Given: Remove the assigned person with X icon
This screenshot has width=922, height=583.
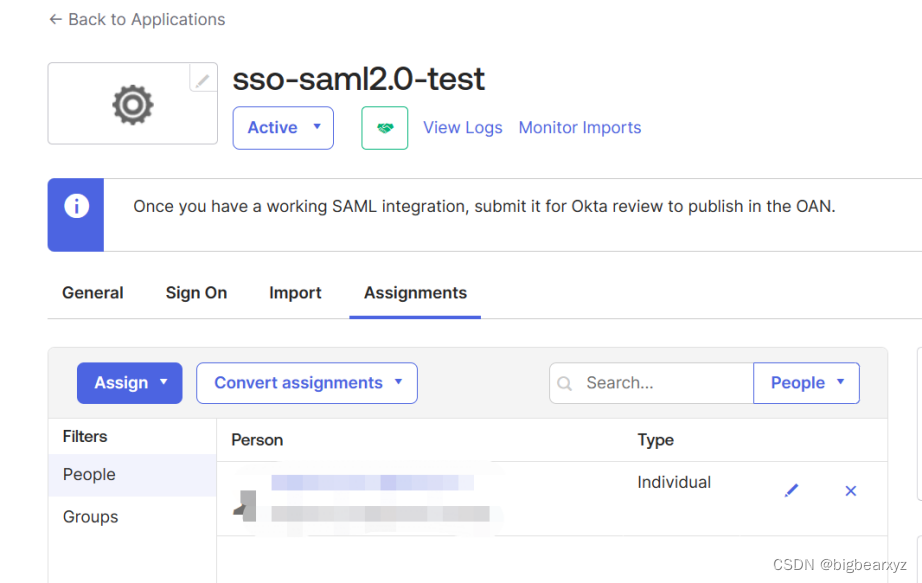Looking at the screenshot, I should pyautogui.click(x=851, y=490).
